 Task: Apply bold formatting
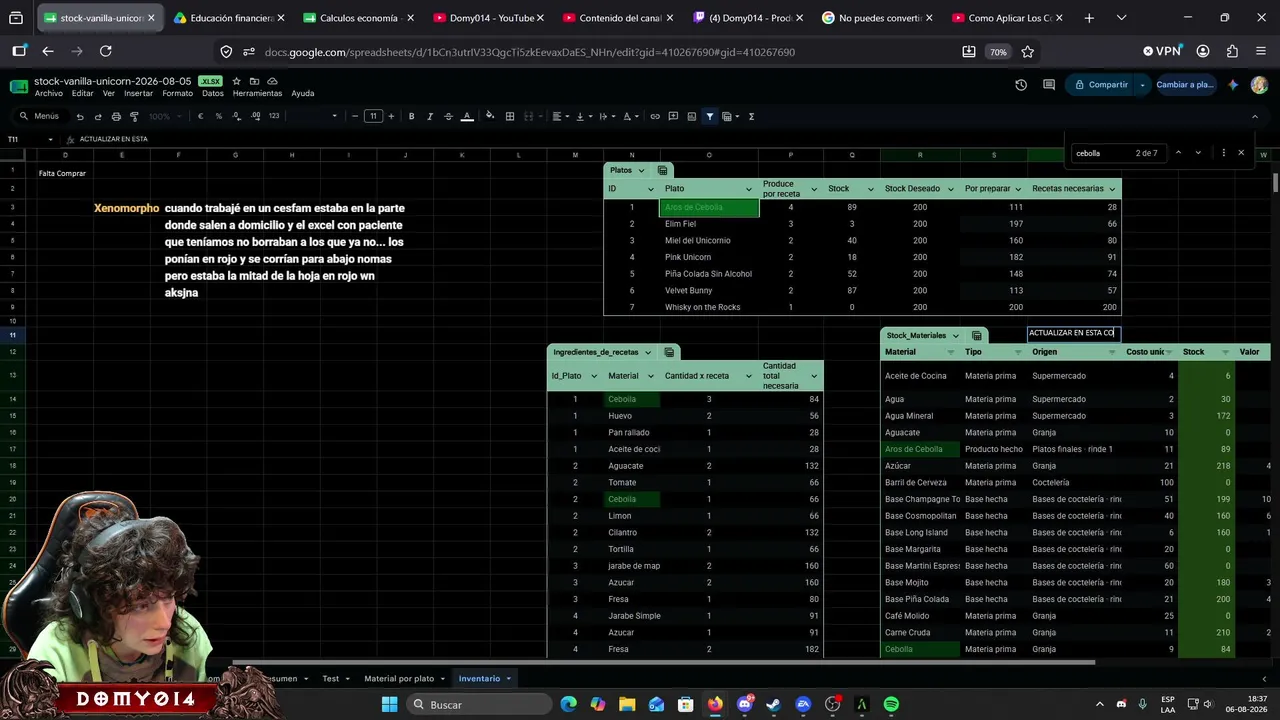411,116
